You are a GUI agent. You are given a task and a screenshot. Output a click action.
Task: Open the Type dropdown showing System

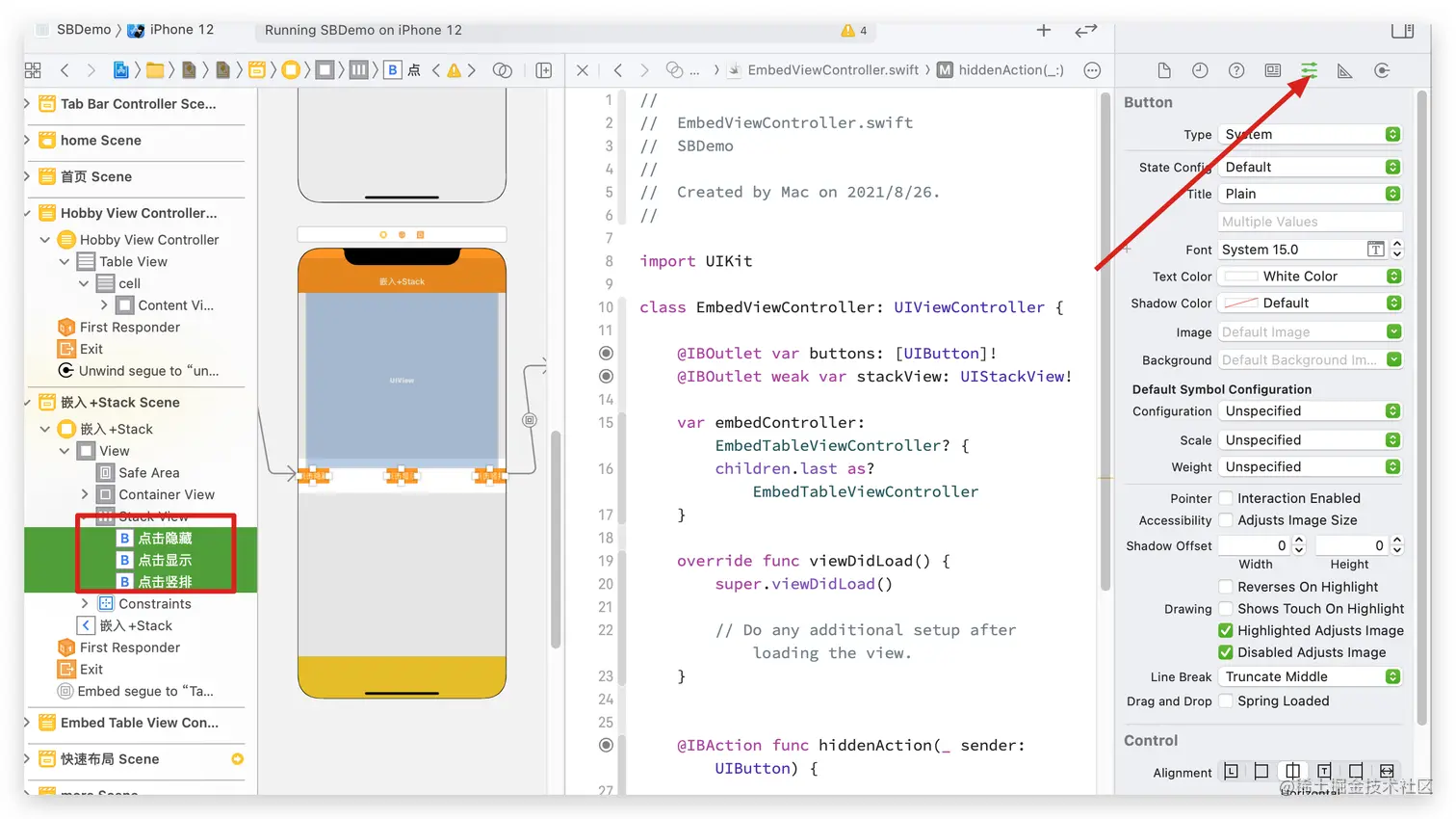click(1310, 135)
